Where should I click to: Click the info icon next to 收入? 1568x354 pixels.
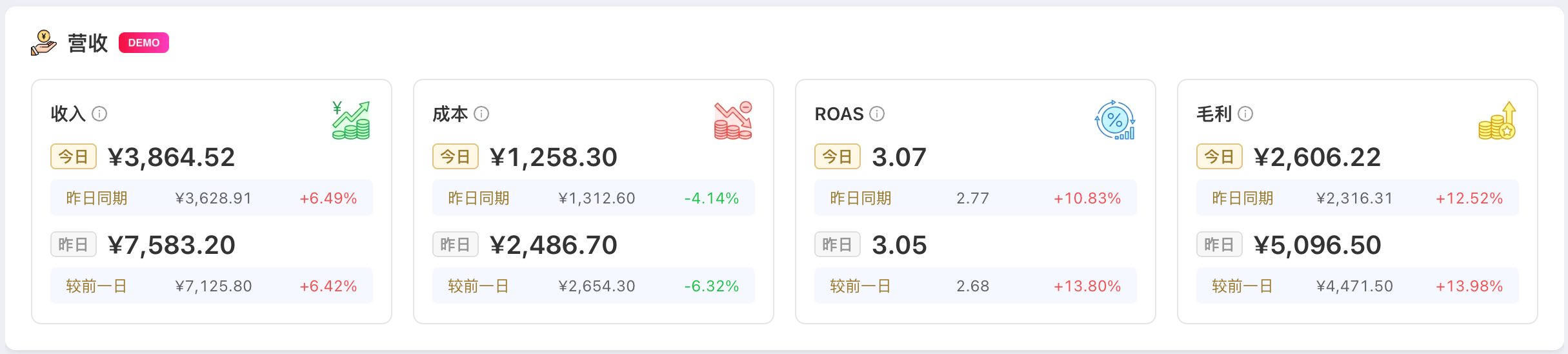[x=99, y=114]
